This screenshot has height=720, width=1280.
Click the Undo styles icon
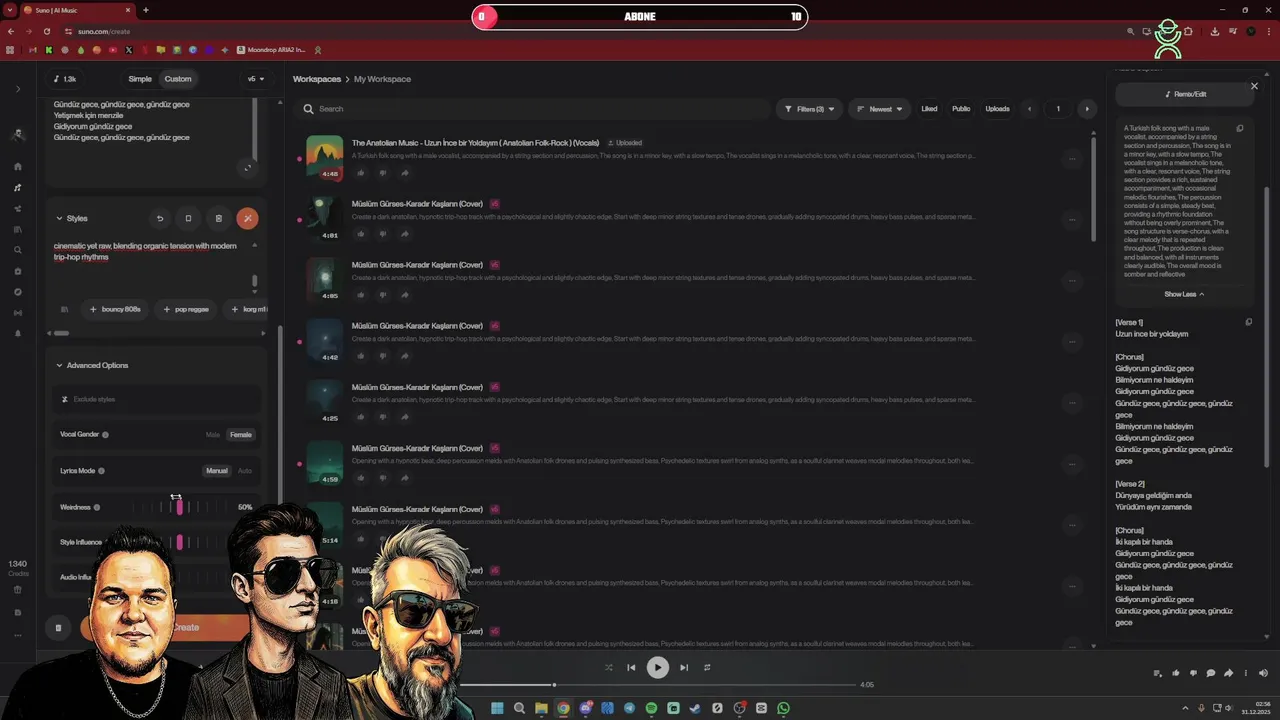pyautogui.click(x=160, y=218)
